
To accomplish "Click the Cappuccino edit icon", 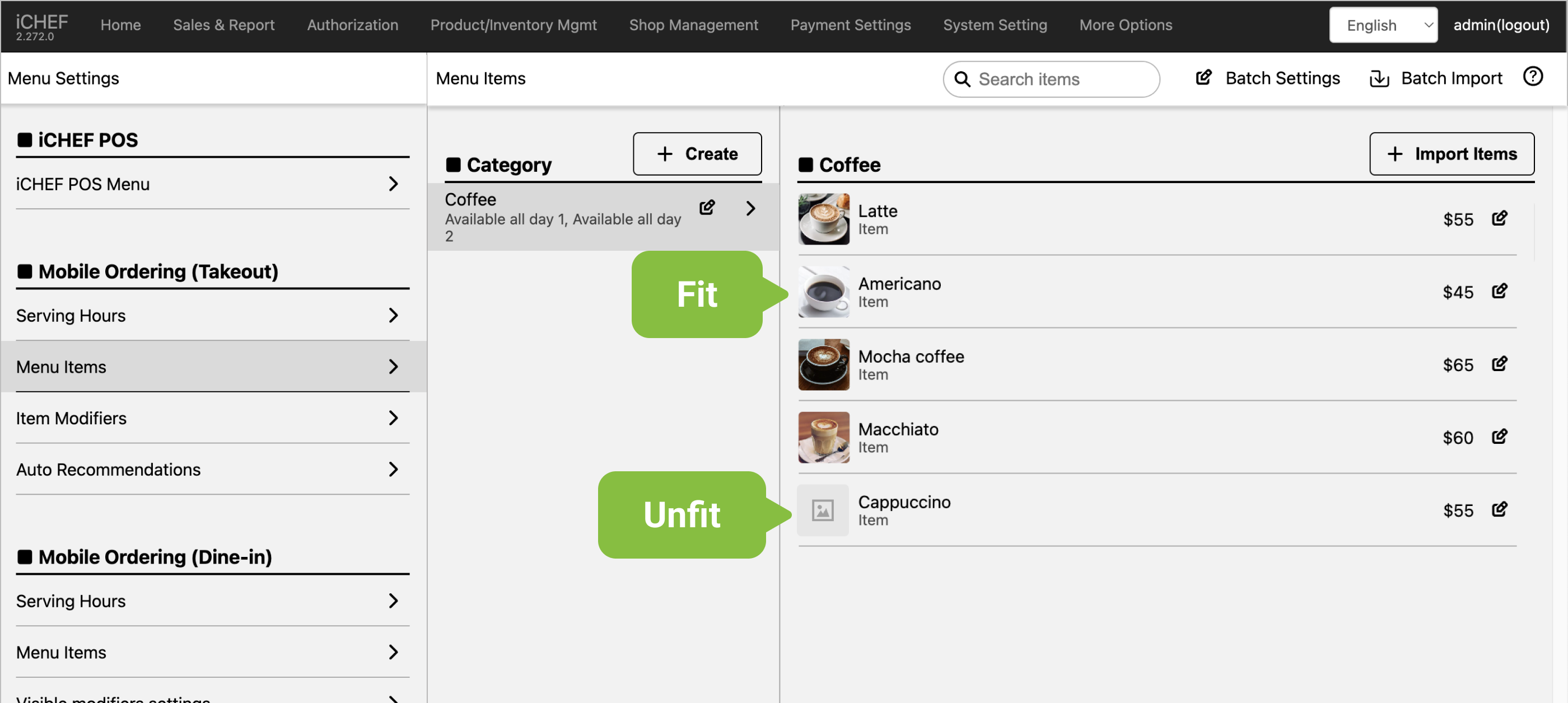I will (1499, 509).
